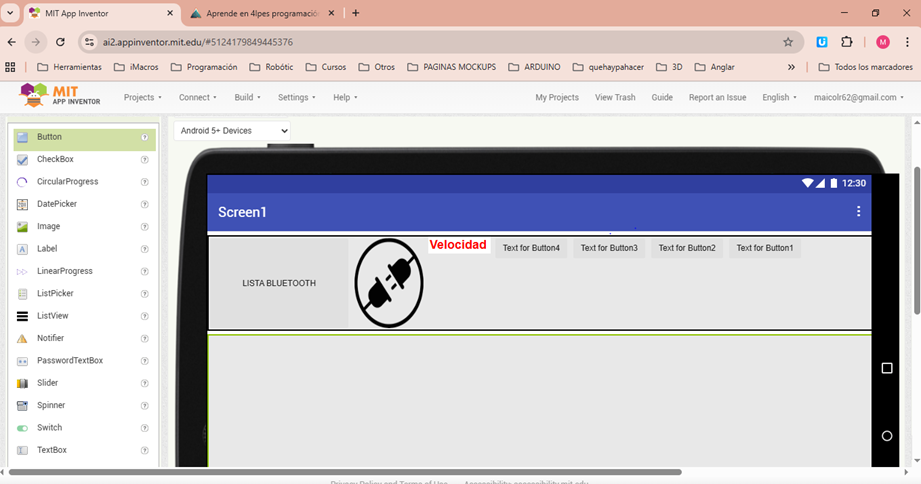Open the My Projects link
921x484 pixels.
(x=557, y=98)
